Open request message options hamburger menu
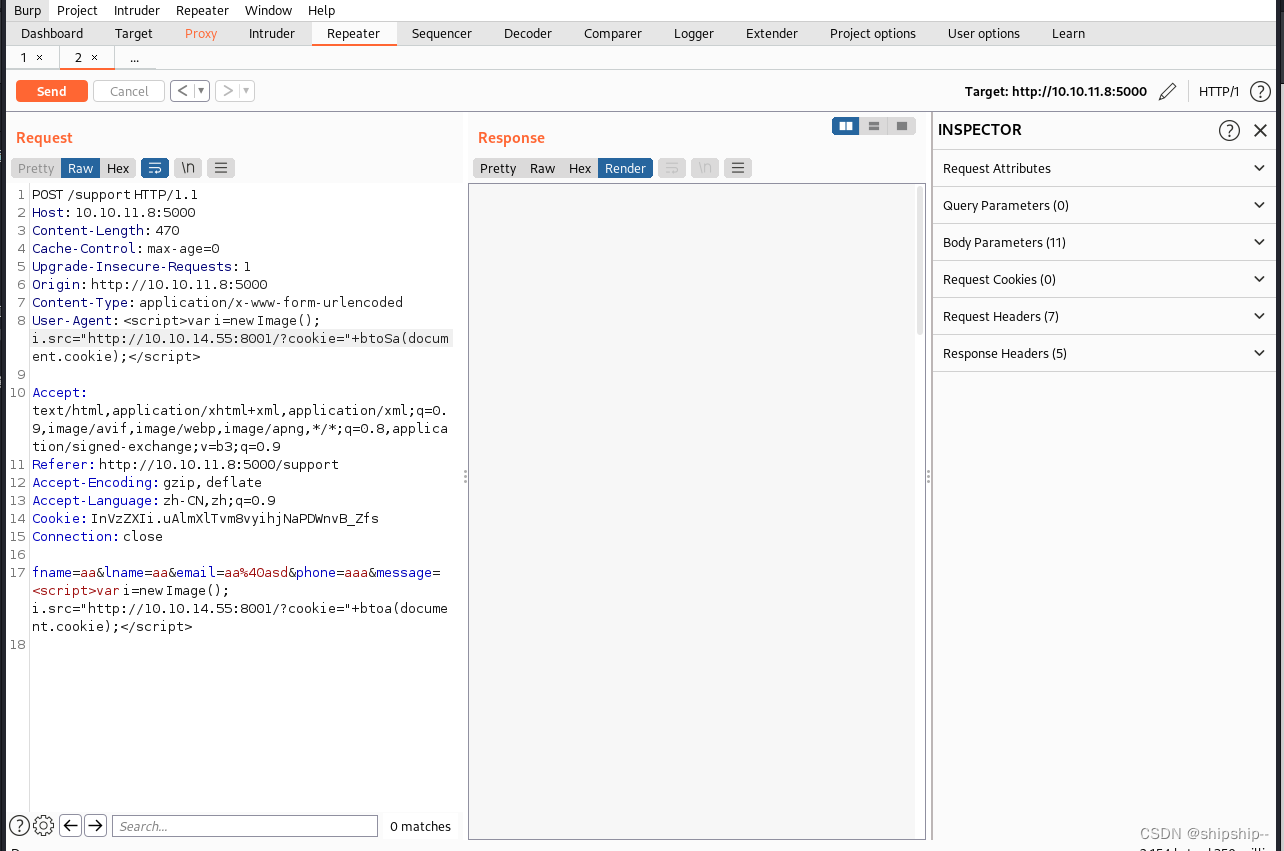This screenshot has width=1284, height=851. coord(221,168)
